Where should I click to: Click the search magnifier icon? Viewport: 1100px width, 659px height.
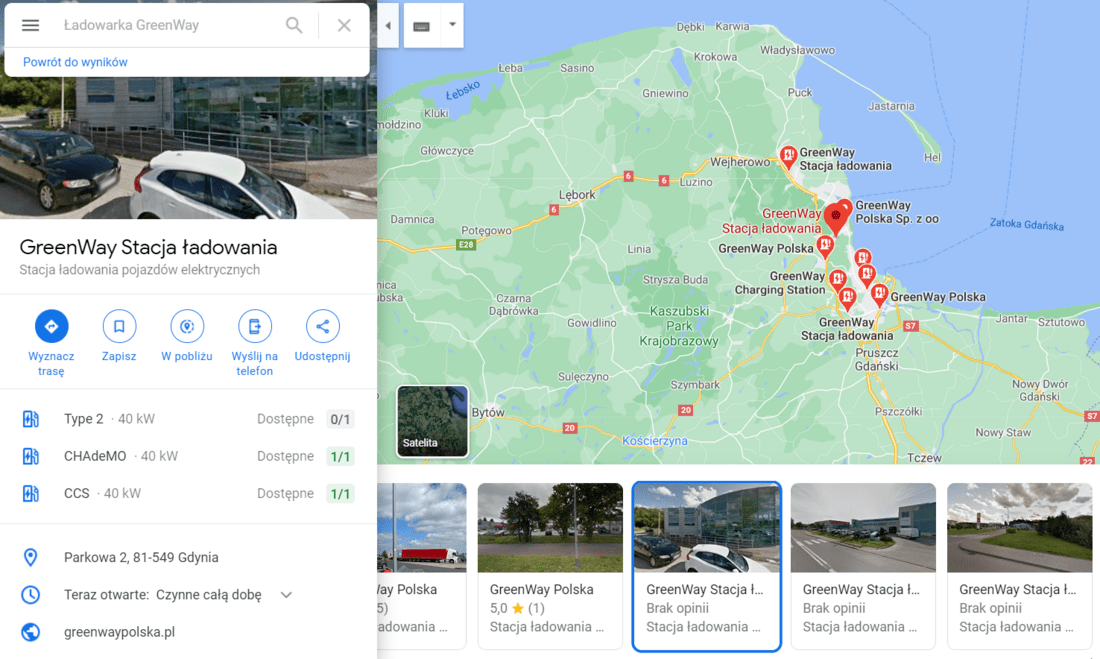(294, 25)
